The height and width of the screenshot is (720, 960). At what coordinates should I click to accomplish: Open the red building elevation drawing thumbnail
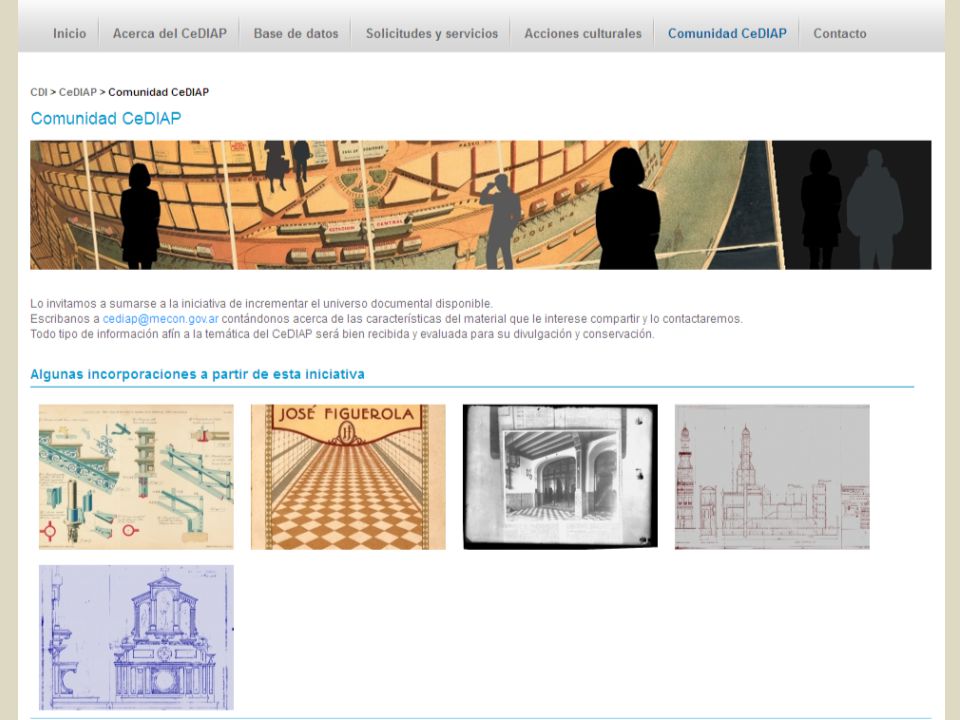click(x=772, y=477)
